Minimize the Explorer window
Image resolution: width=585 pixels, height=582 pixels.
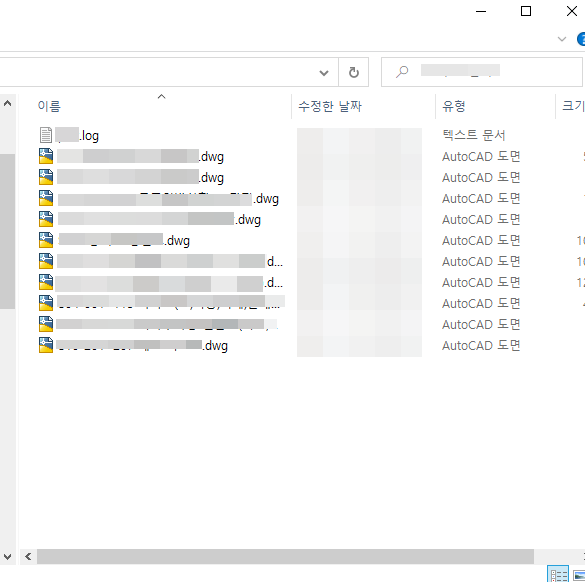coord(481,12)
